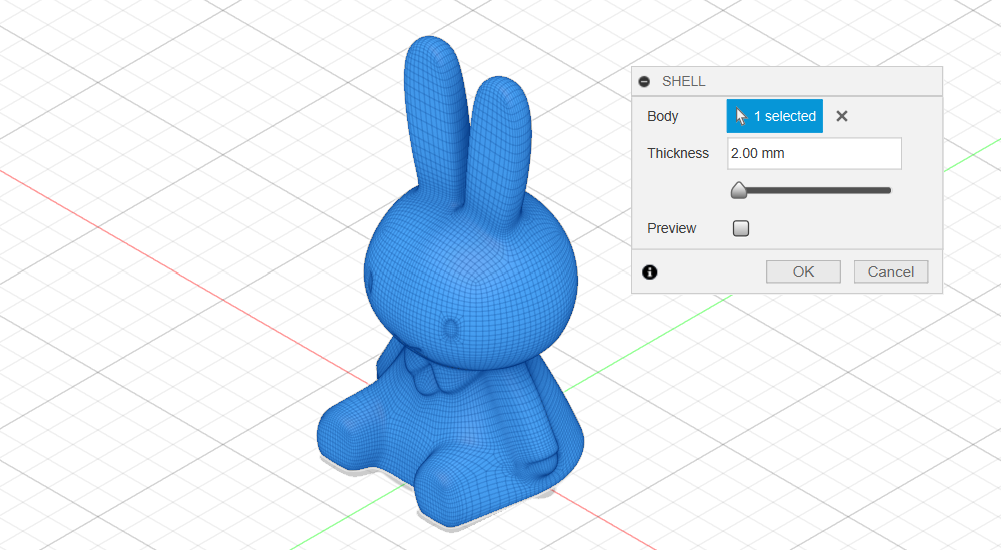Click the Preview label
The width and height of the screenshot is (1001, 550).
672,228
